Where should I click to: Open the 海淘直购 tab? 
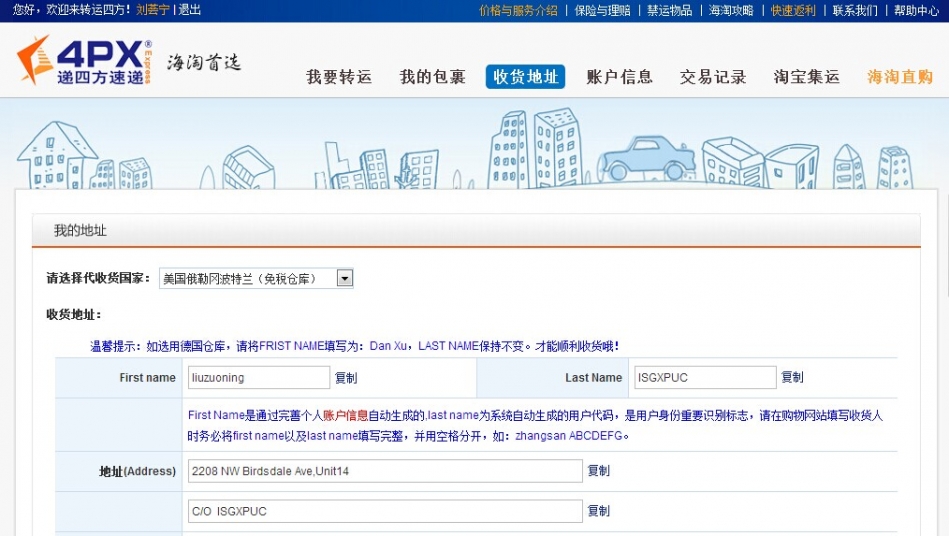(899, 77)
